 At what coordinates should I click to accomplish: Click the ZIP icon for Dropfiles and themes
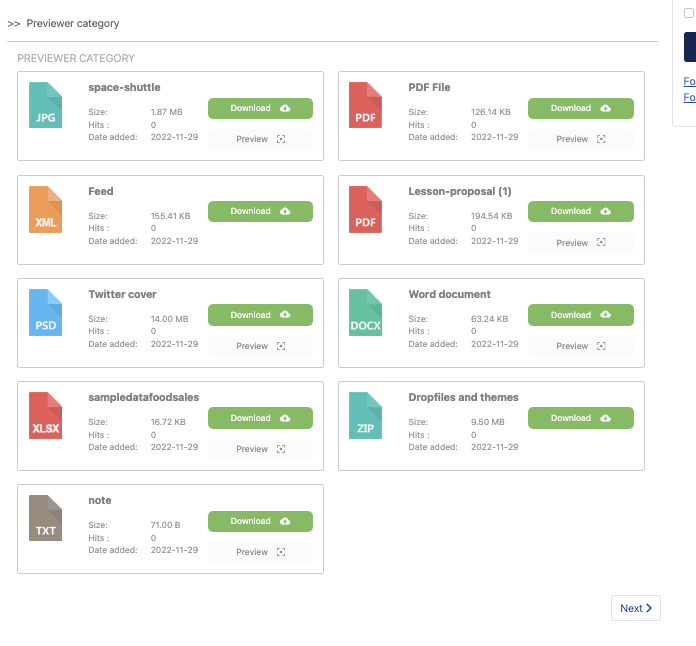(366, 416)
